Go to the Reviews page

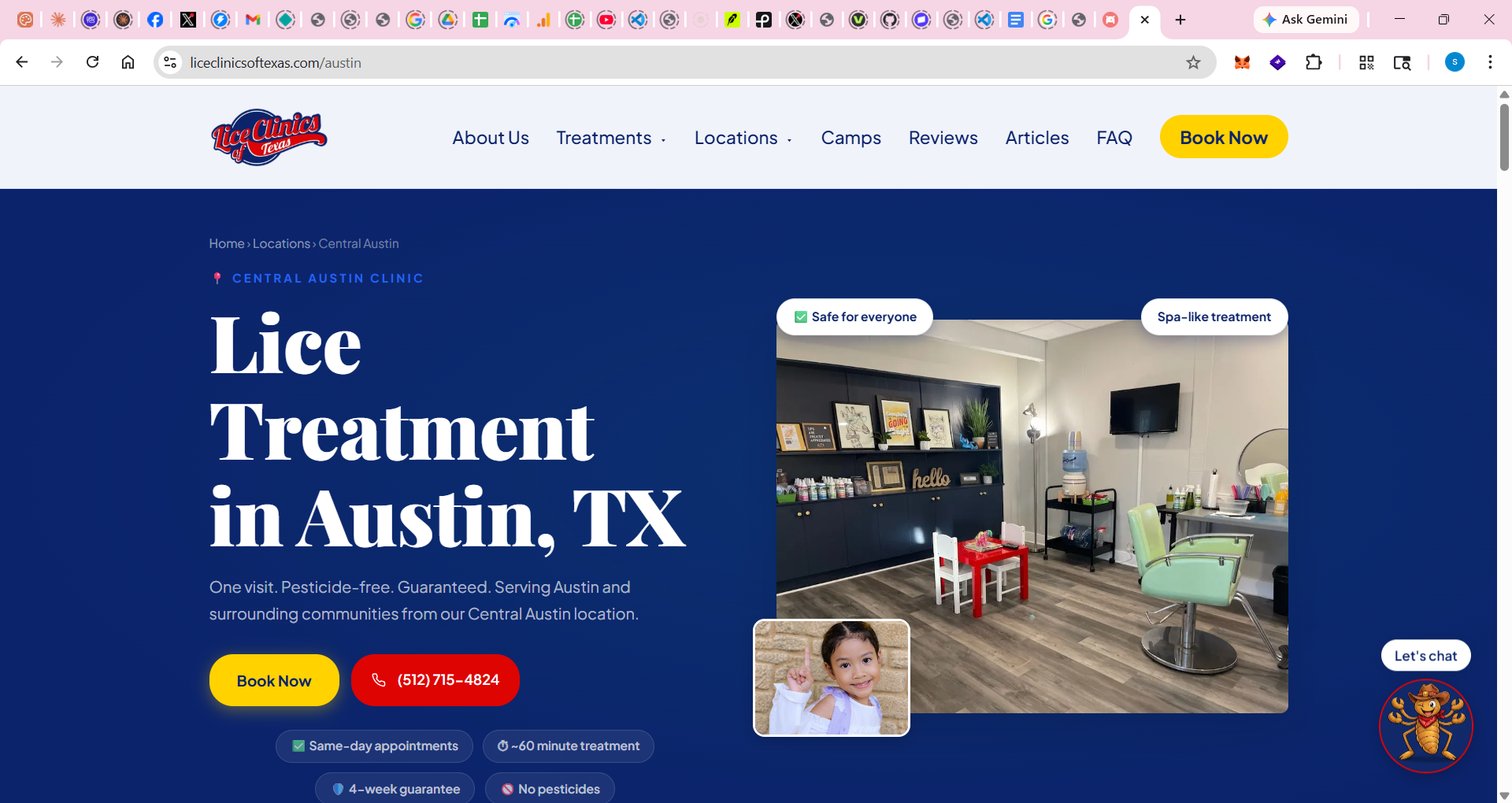point(943,138)
